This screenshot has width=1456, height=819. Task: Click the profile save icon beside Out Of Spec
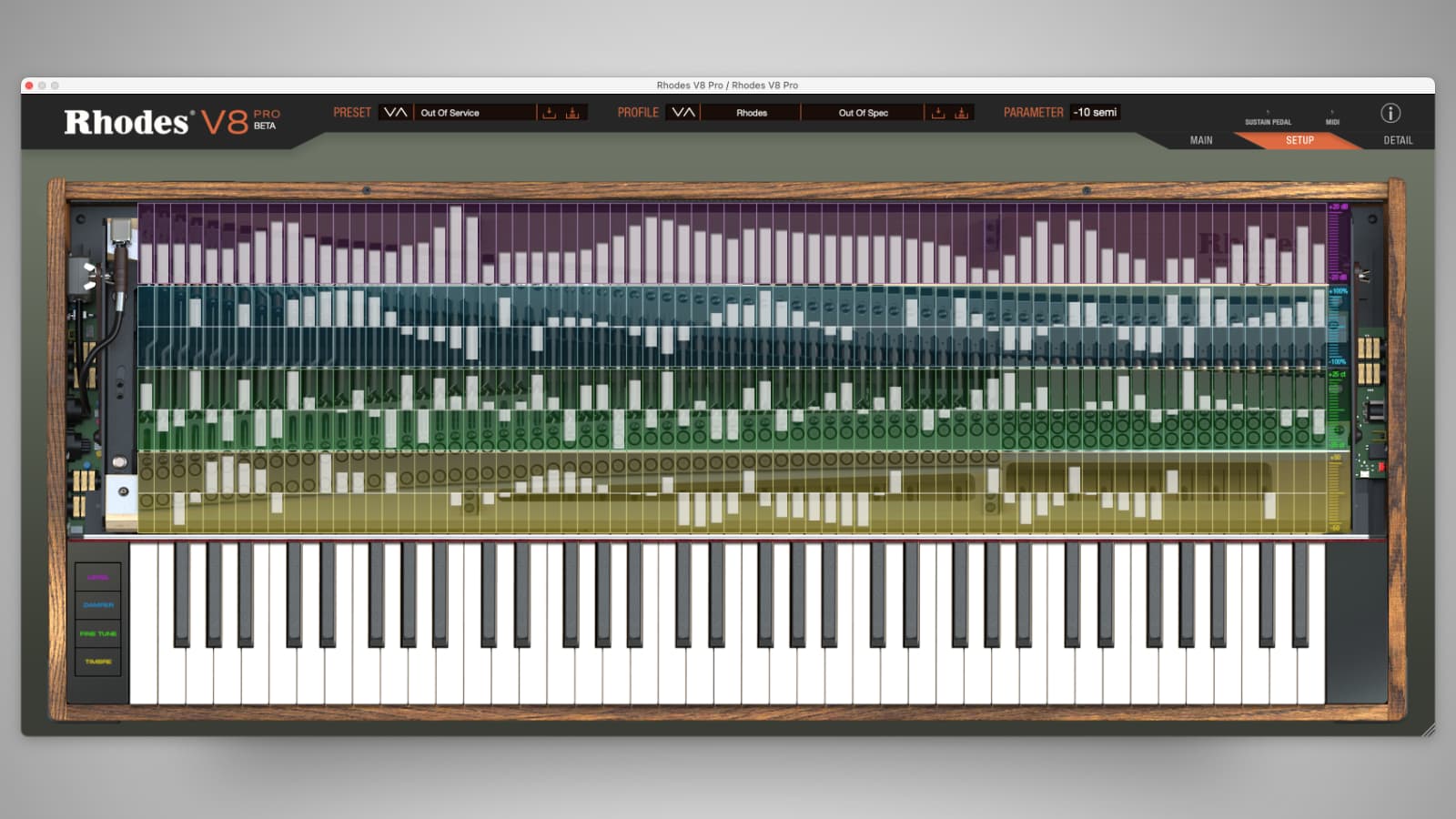tap(962, 113)
